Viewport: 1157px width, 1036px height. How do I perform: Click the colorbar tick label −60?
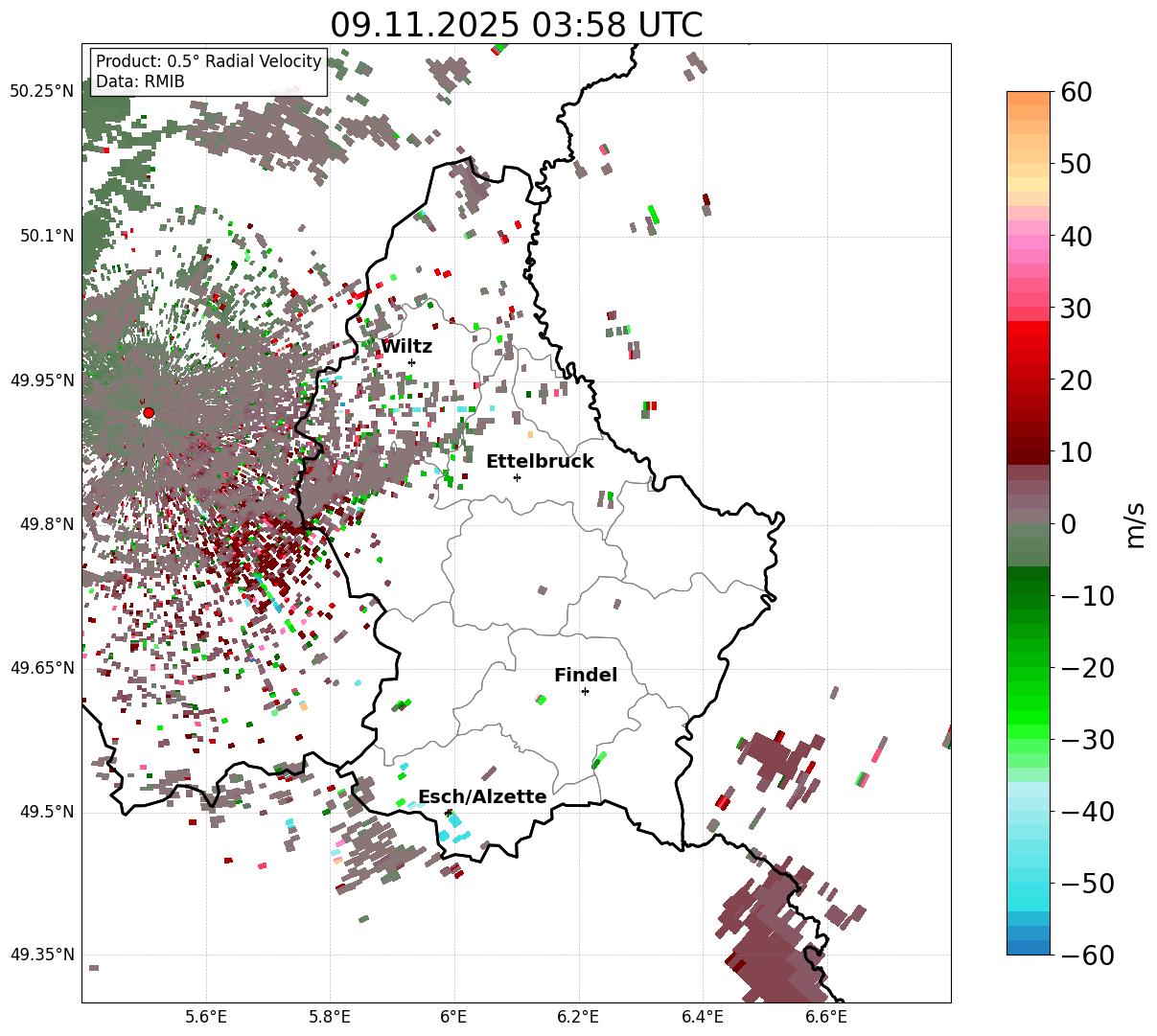pyautogui.click(x=1087, y=955)
